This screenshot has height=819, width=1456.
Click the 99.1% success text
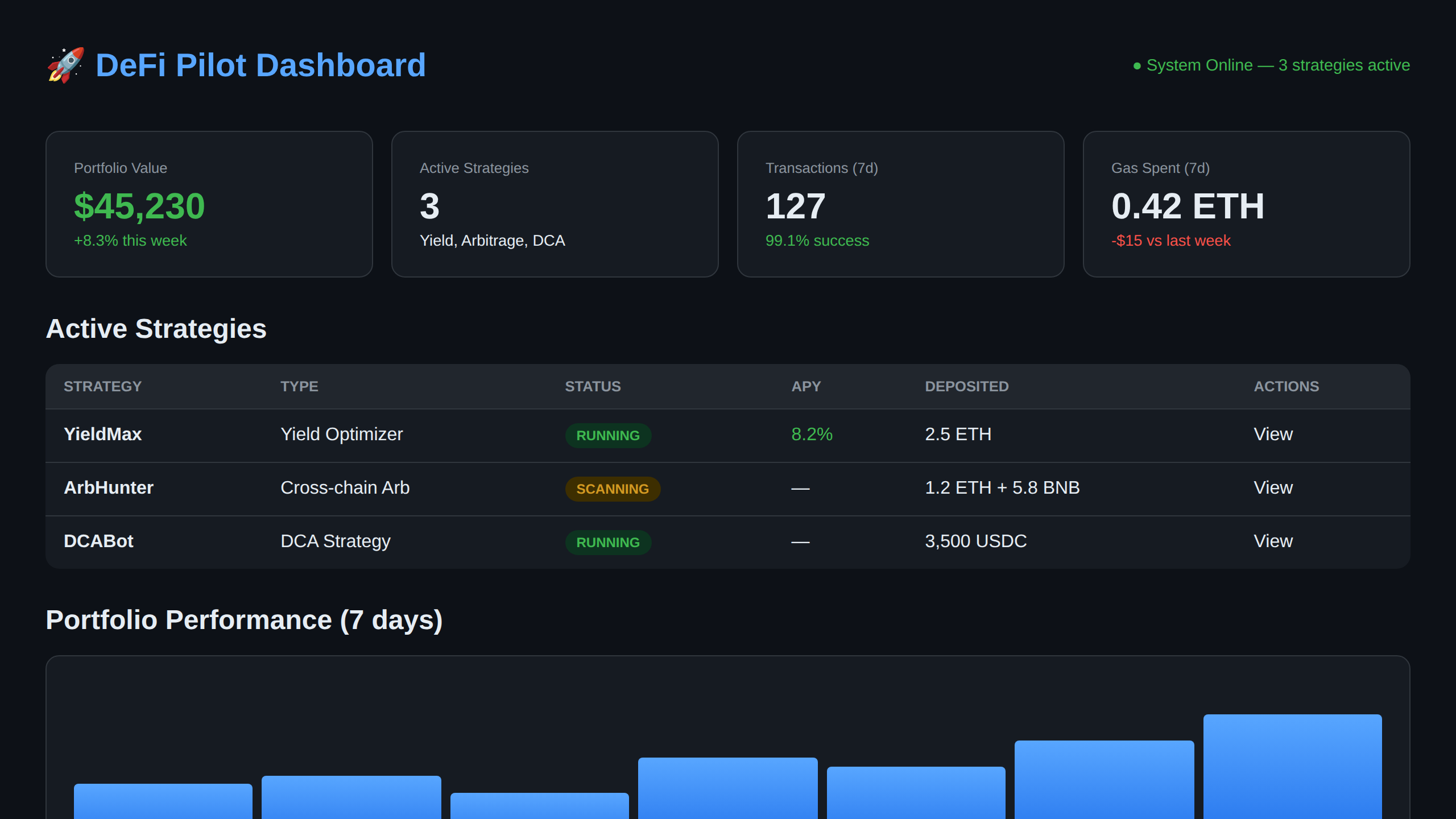817,241
